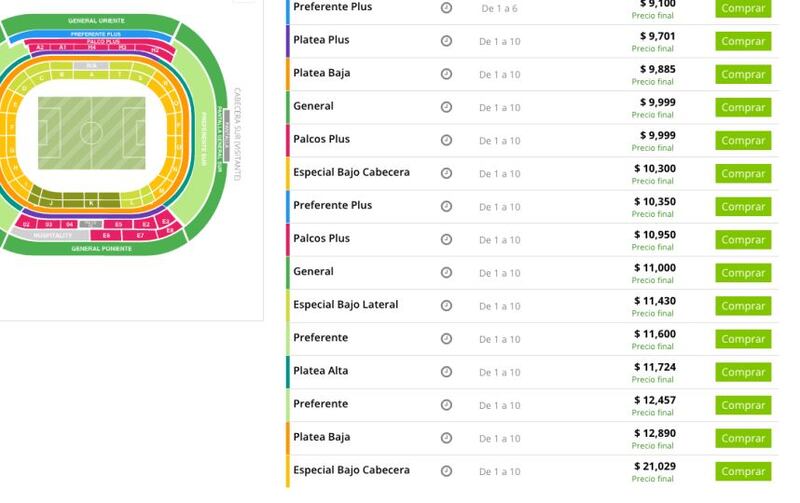The image size is (800, 503).
Task: Click clock icon in Platea Plus row
Action: [x=446, y=41]
